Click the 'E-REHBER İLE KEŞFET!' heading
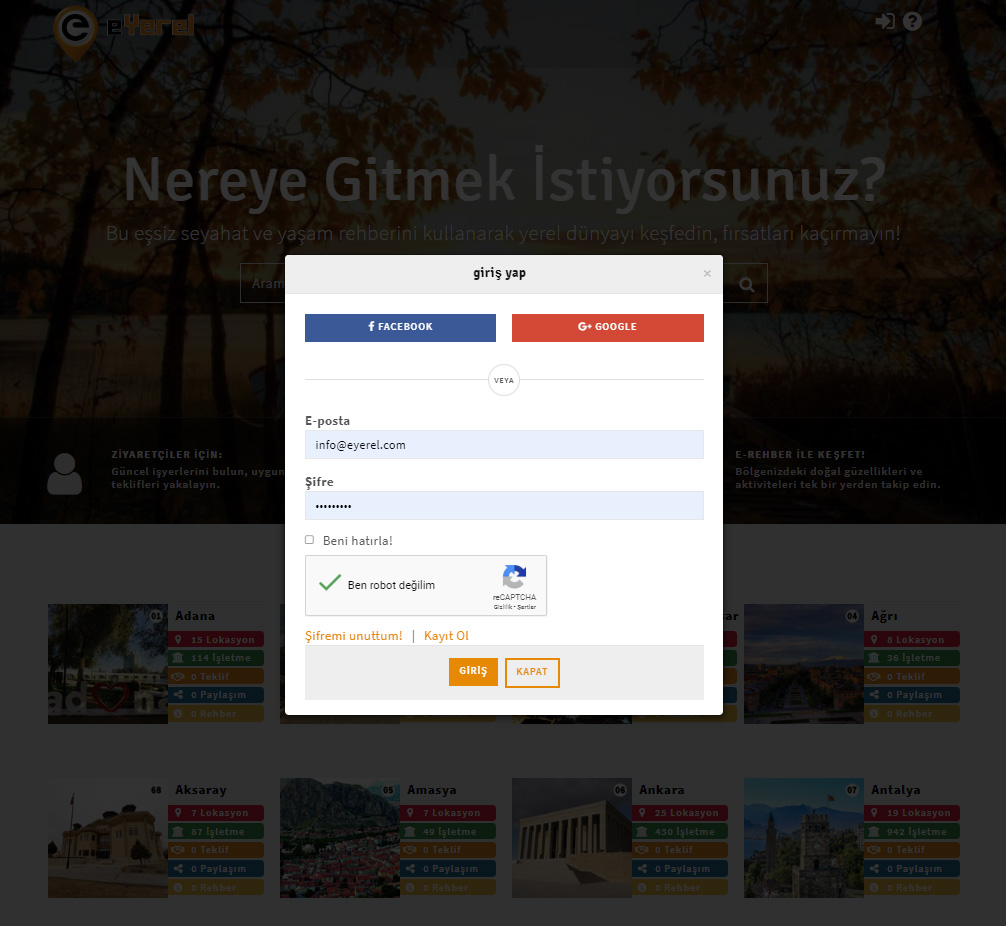The height and width of the screenshot is (926, 1006). 800,454
